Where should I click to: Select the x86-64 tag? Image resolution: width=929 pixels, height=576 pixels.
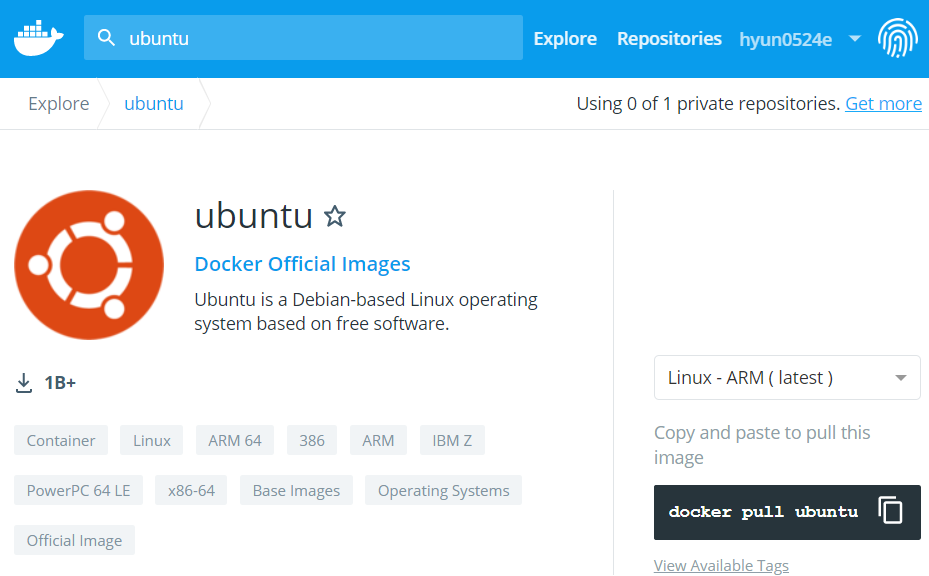click(191, 490)
